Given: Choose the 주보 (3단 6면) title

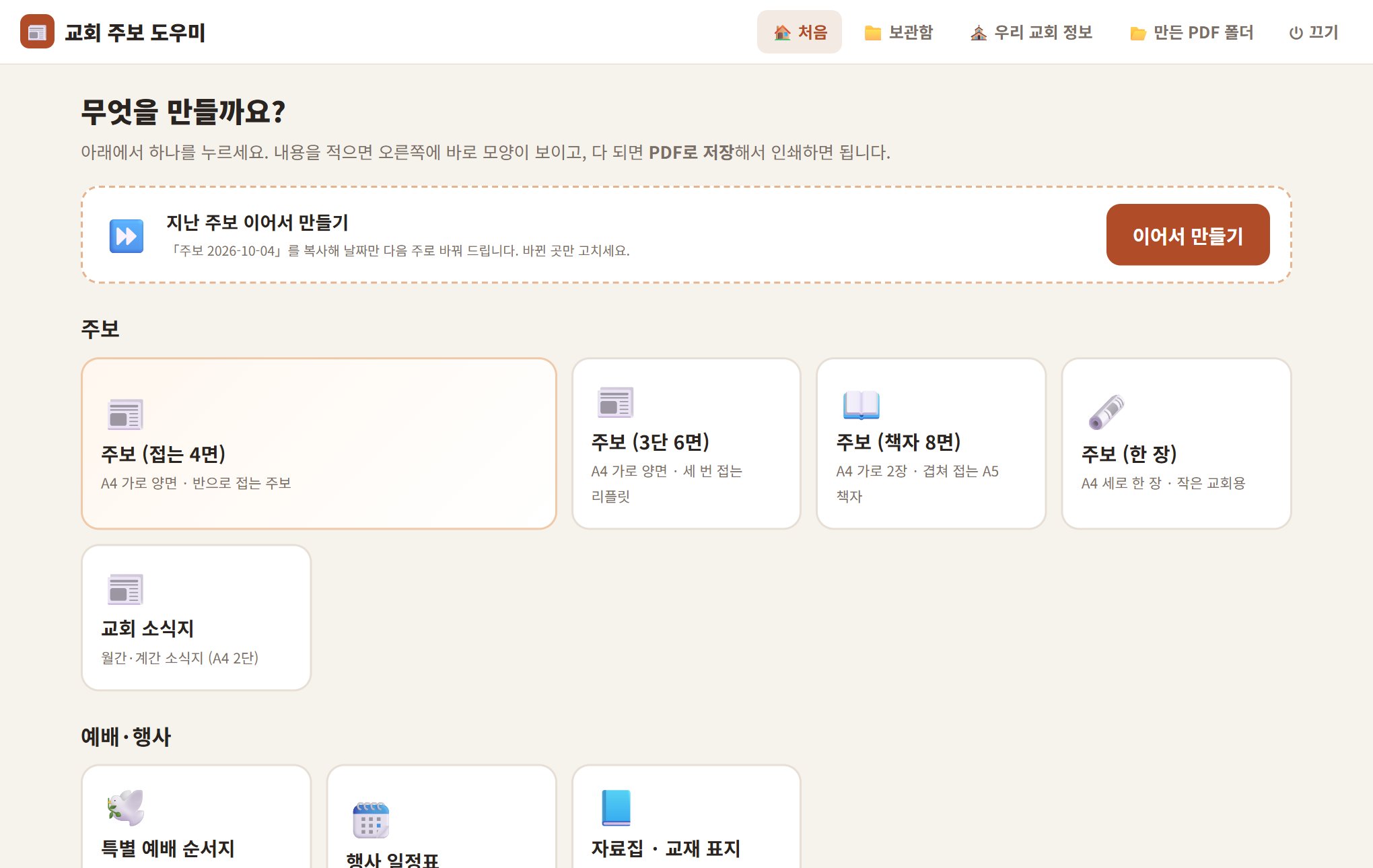Looking at the screenshot, I should click(x=650, y=442).
